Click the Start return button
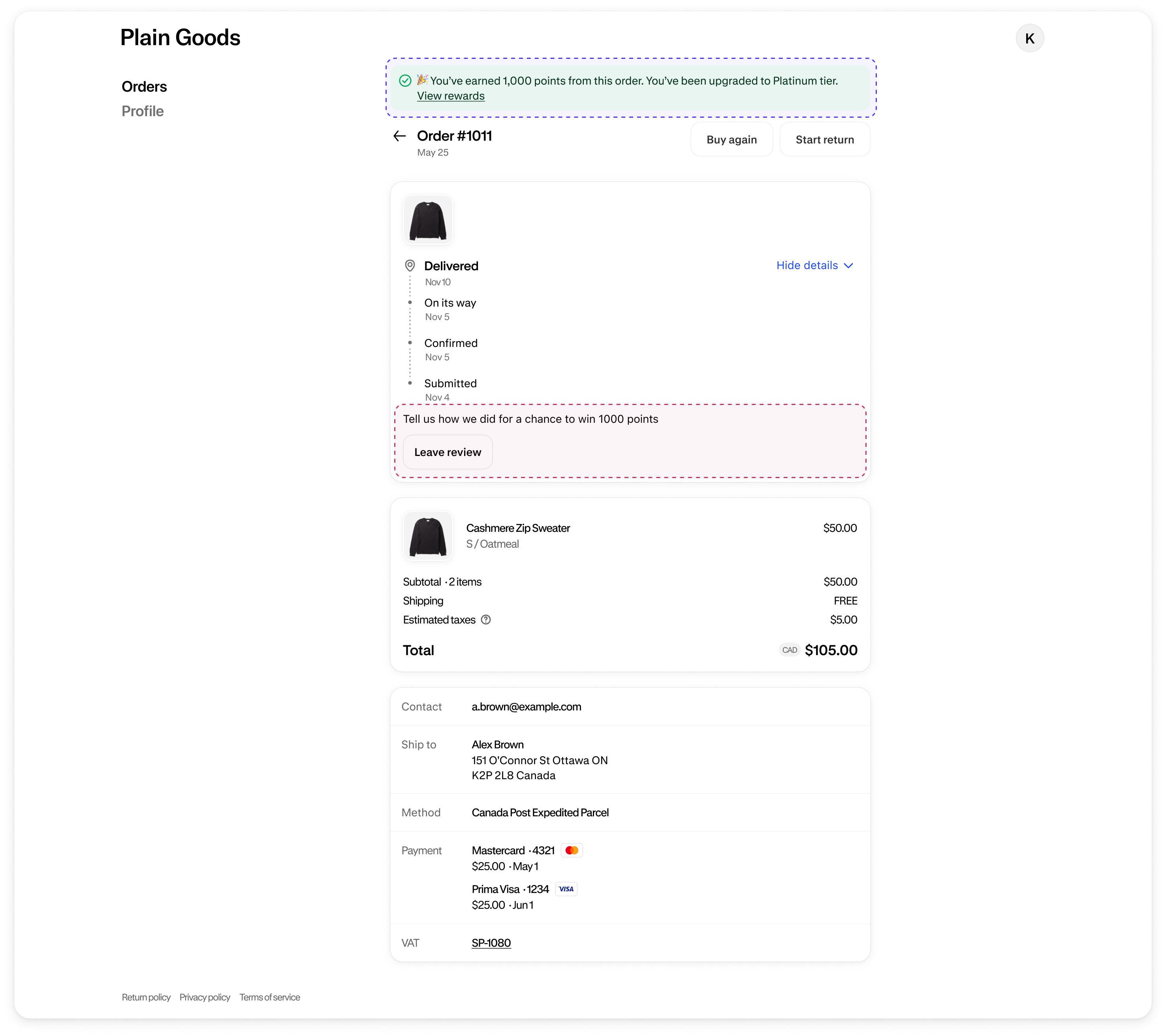Image resolution: width=1166 pixels, height=1036 pixels. [x=825, y=139]
